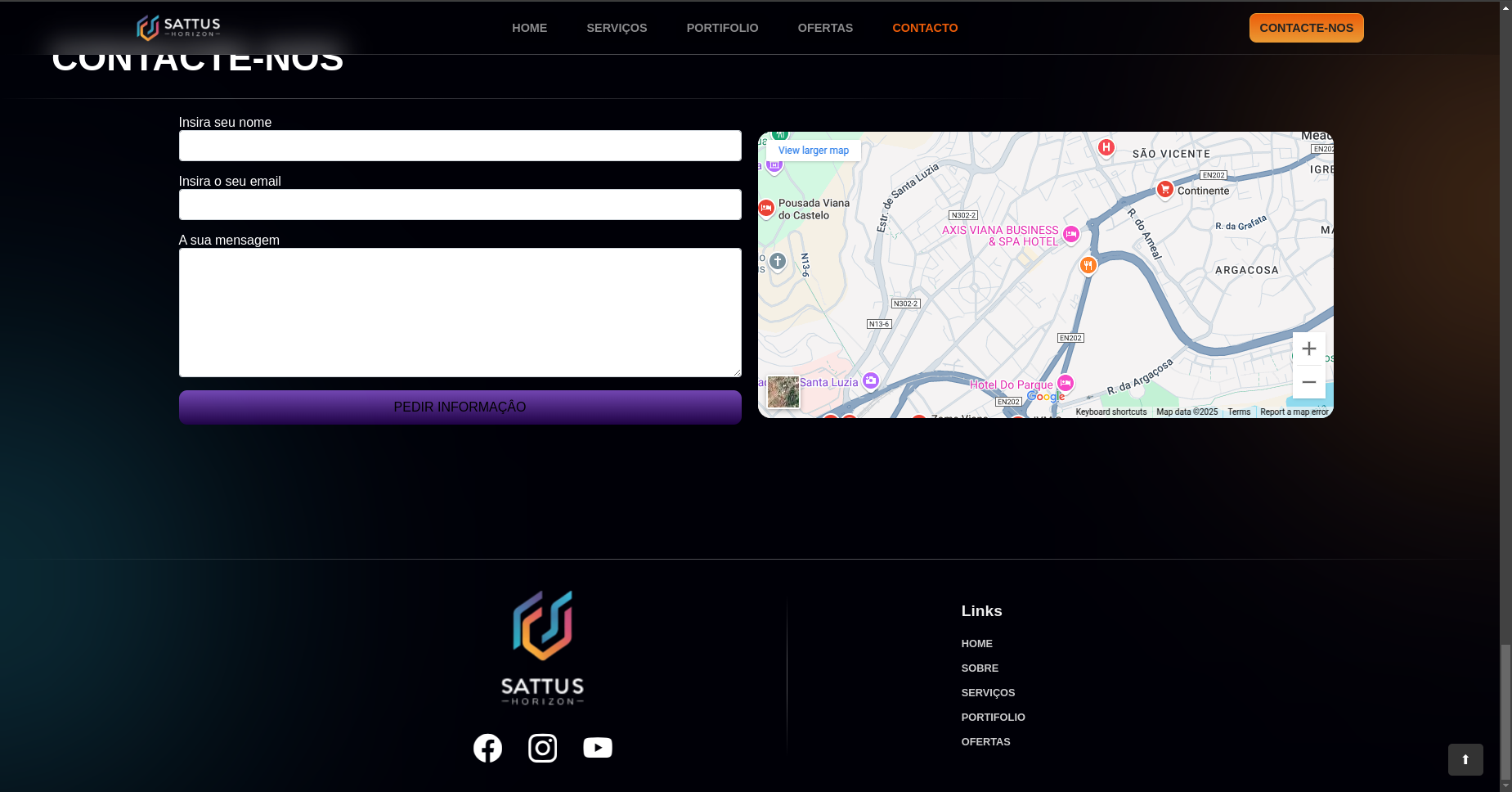Open the Facebook icon in footer
This screenshot has width=1512, height=792.
(x=487, y=748)
